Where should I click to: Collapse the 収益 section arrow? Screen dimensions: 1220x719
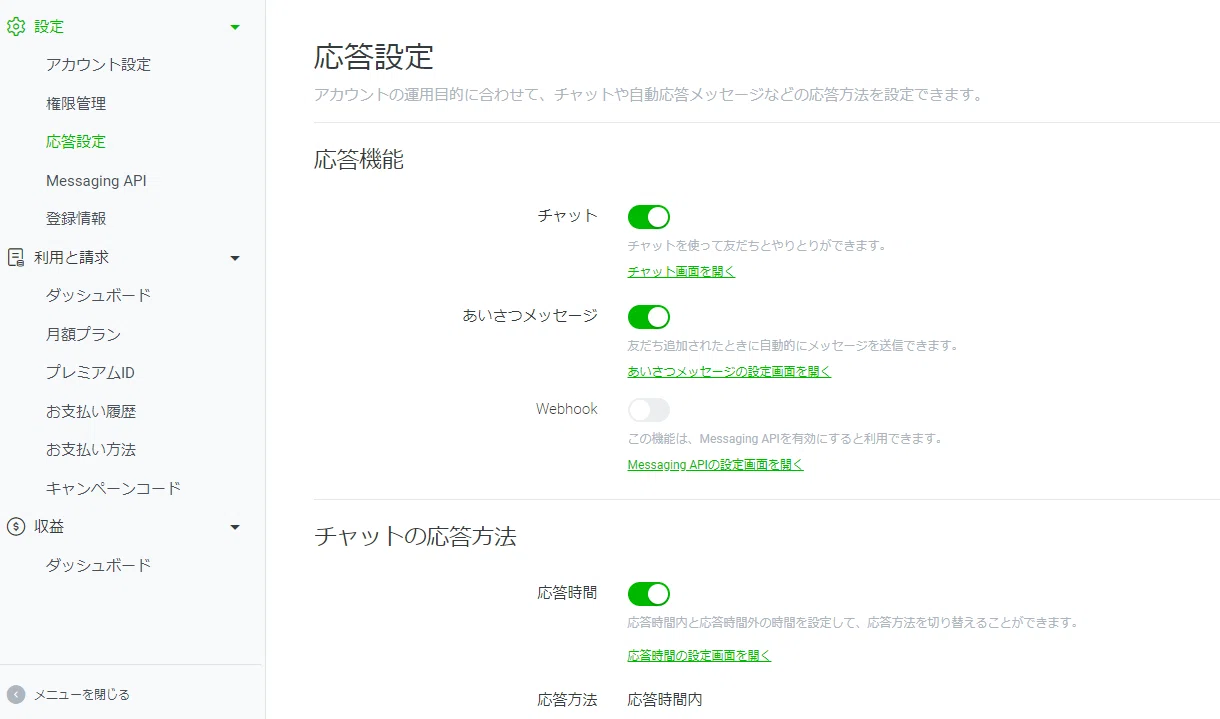pyautogui.click(x=235, y=527)
